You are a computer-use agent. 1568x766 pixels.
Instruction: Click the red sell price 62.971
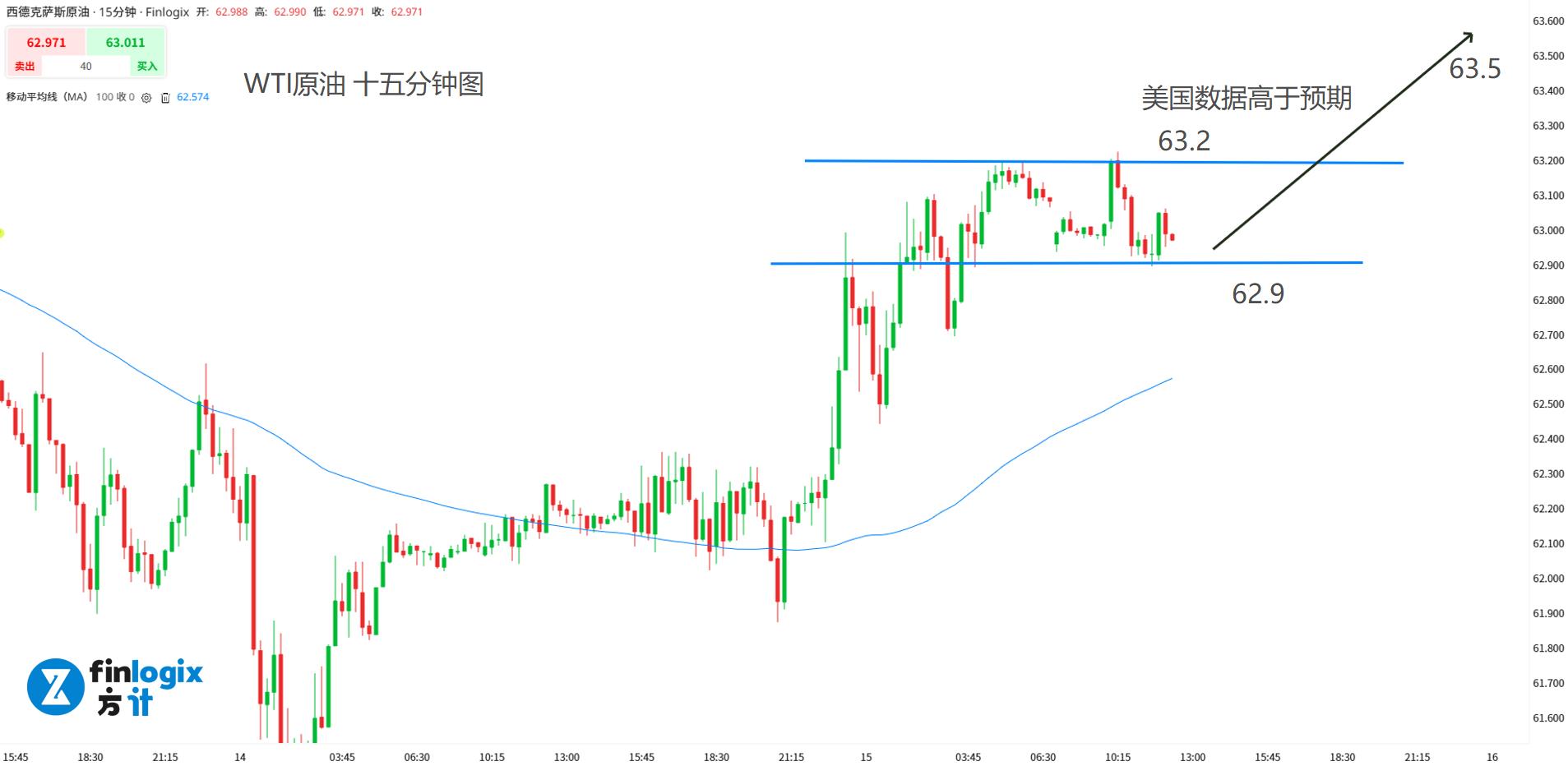[46, 43]
